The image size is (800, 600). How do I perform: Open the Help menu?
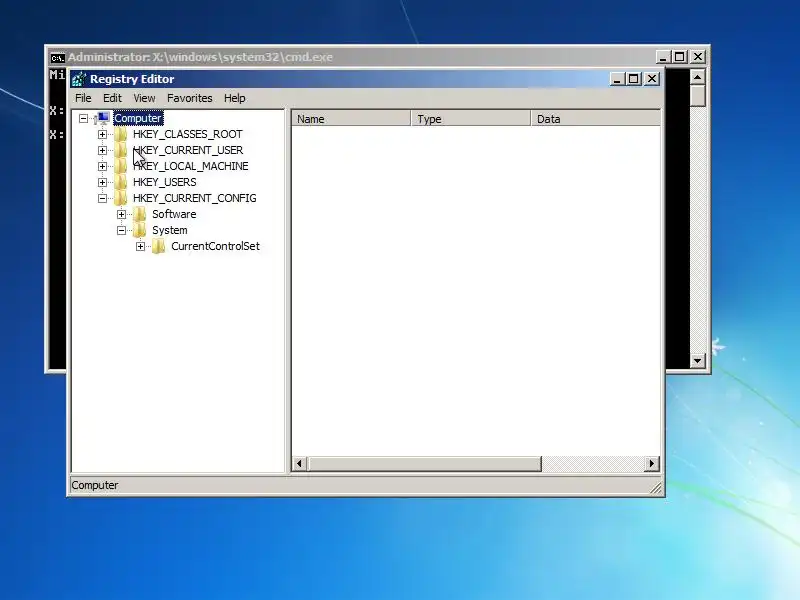coord(235,98)
